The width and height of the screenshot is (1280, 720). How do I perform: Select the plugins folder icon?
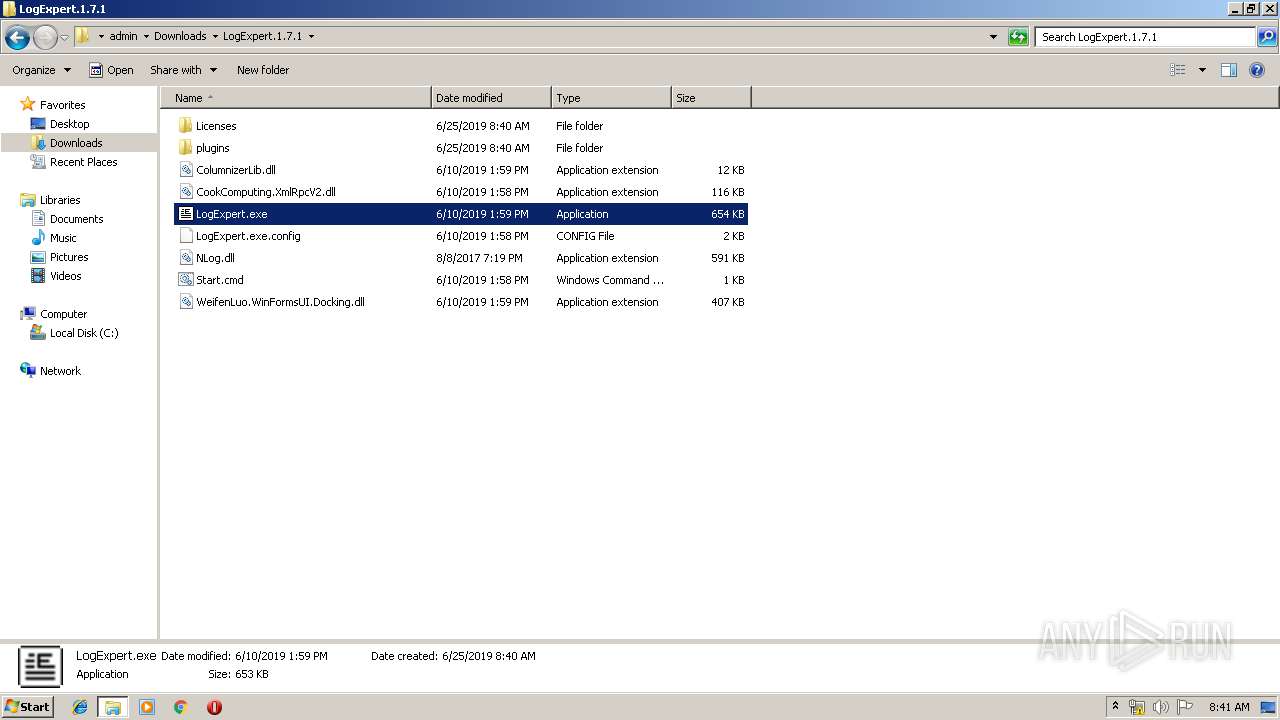[185, 148]
